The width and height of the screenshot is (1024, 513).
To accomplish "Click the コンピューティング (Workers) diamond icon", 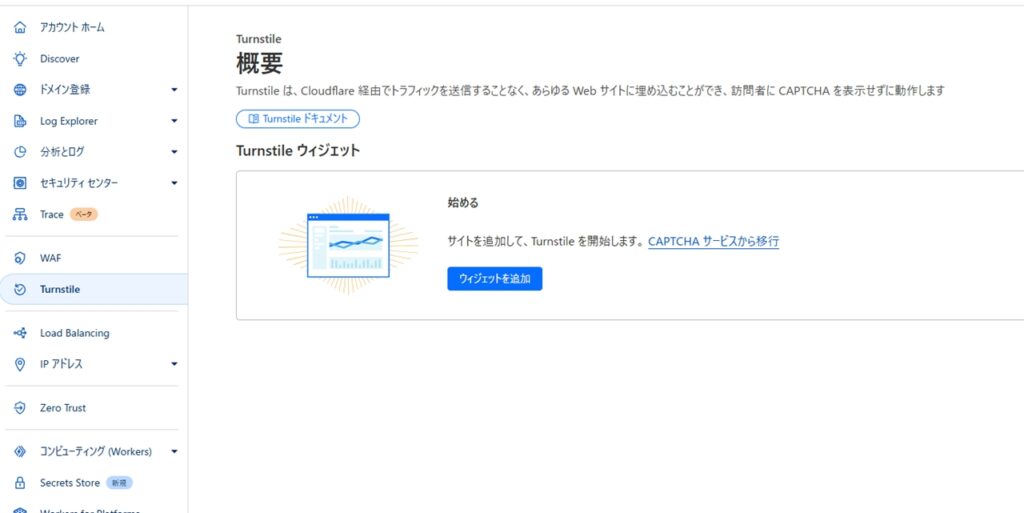I will coord(20,451).
